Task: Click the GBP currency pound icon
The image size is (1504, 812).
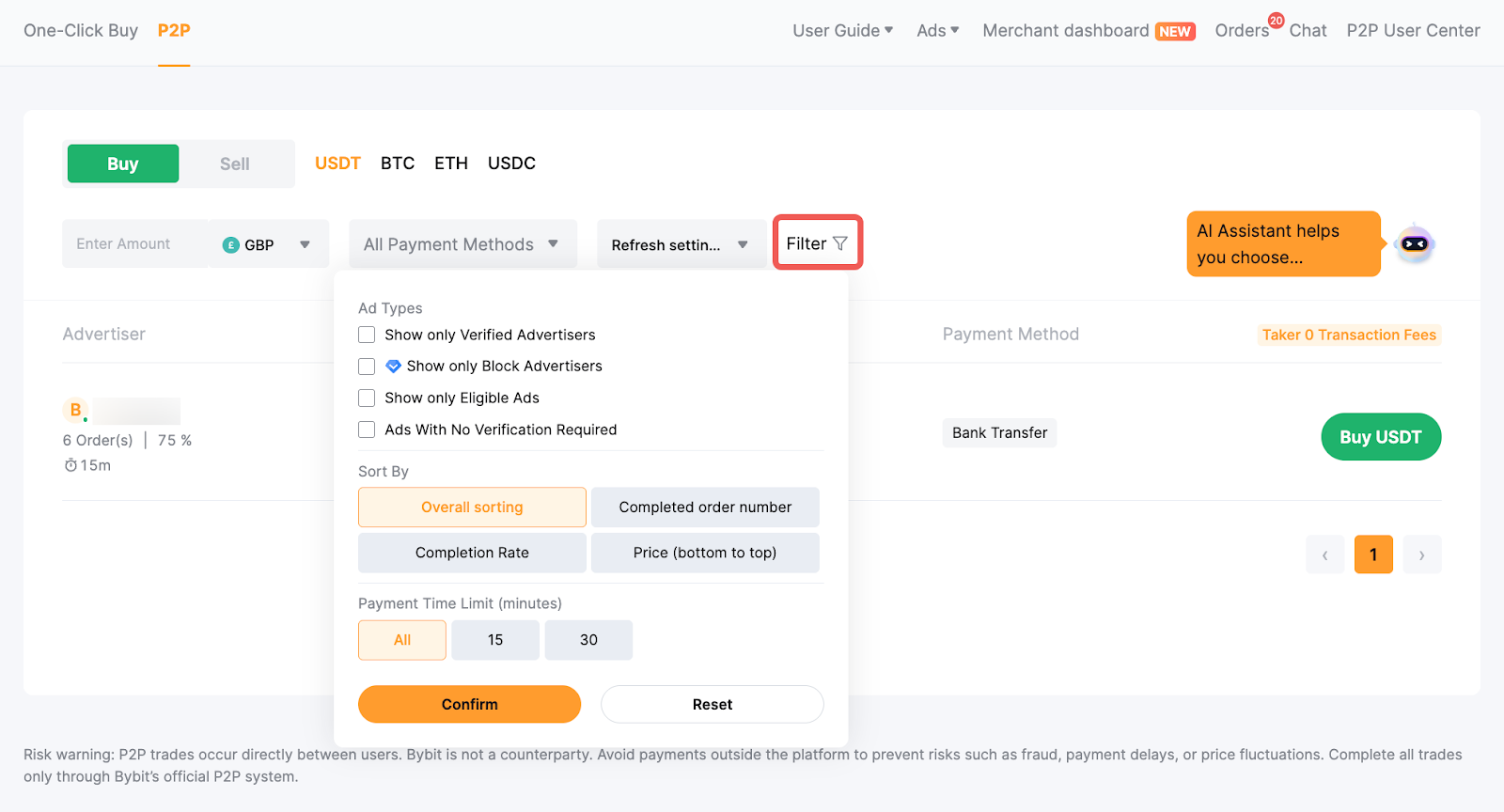Action: click(x=230, y=245)
